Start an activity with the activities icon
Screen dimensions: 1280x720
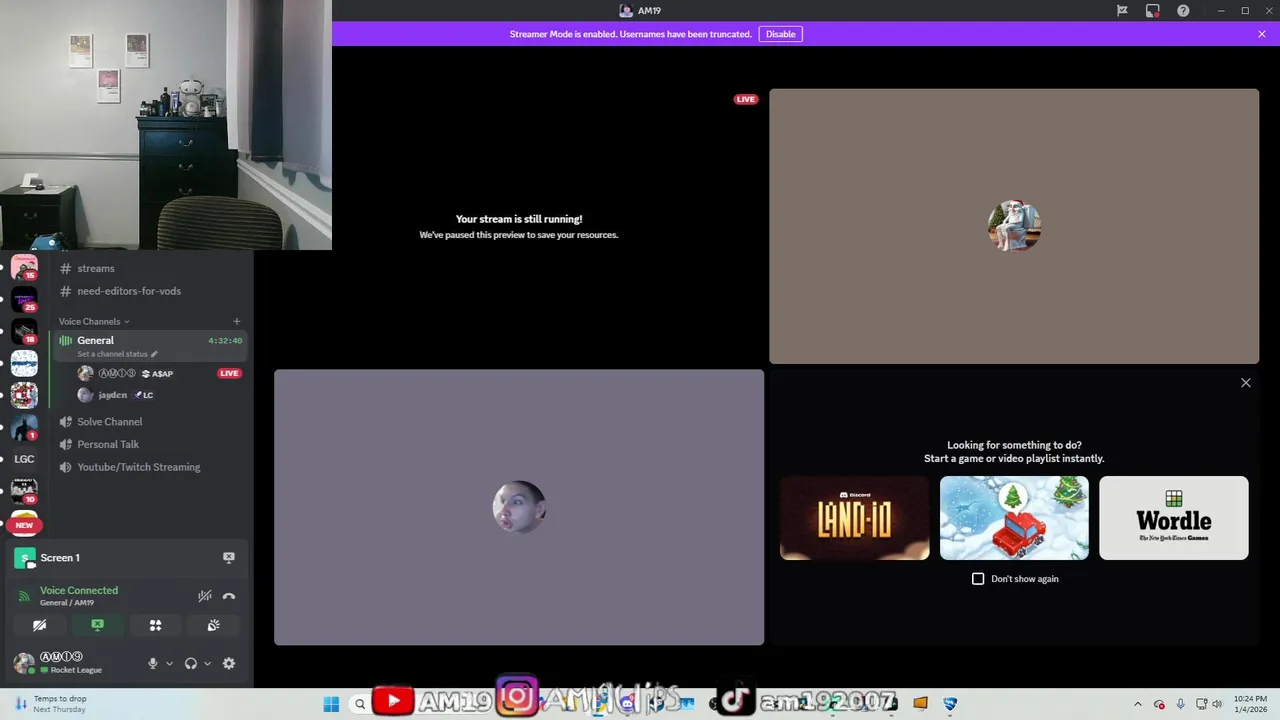(155, 625)
